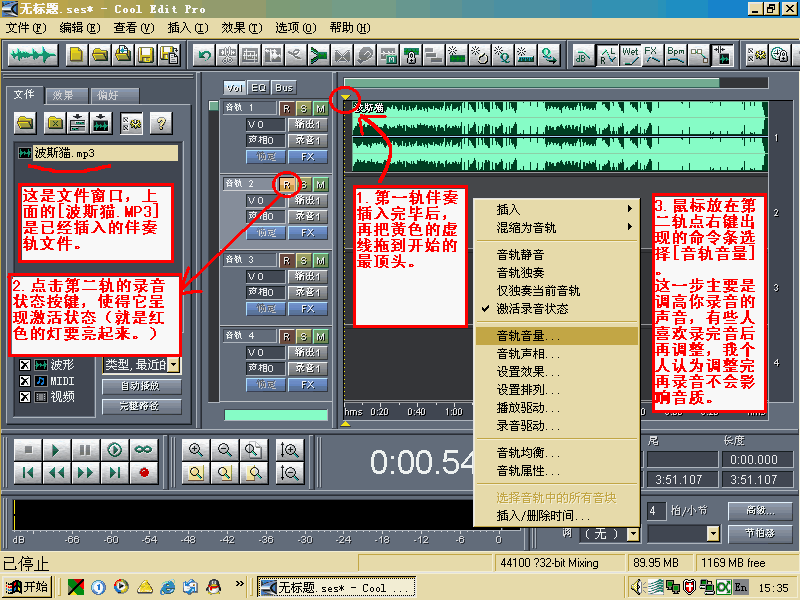
Task: Click the vertical zoom in icon
Action: point(289,449)
